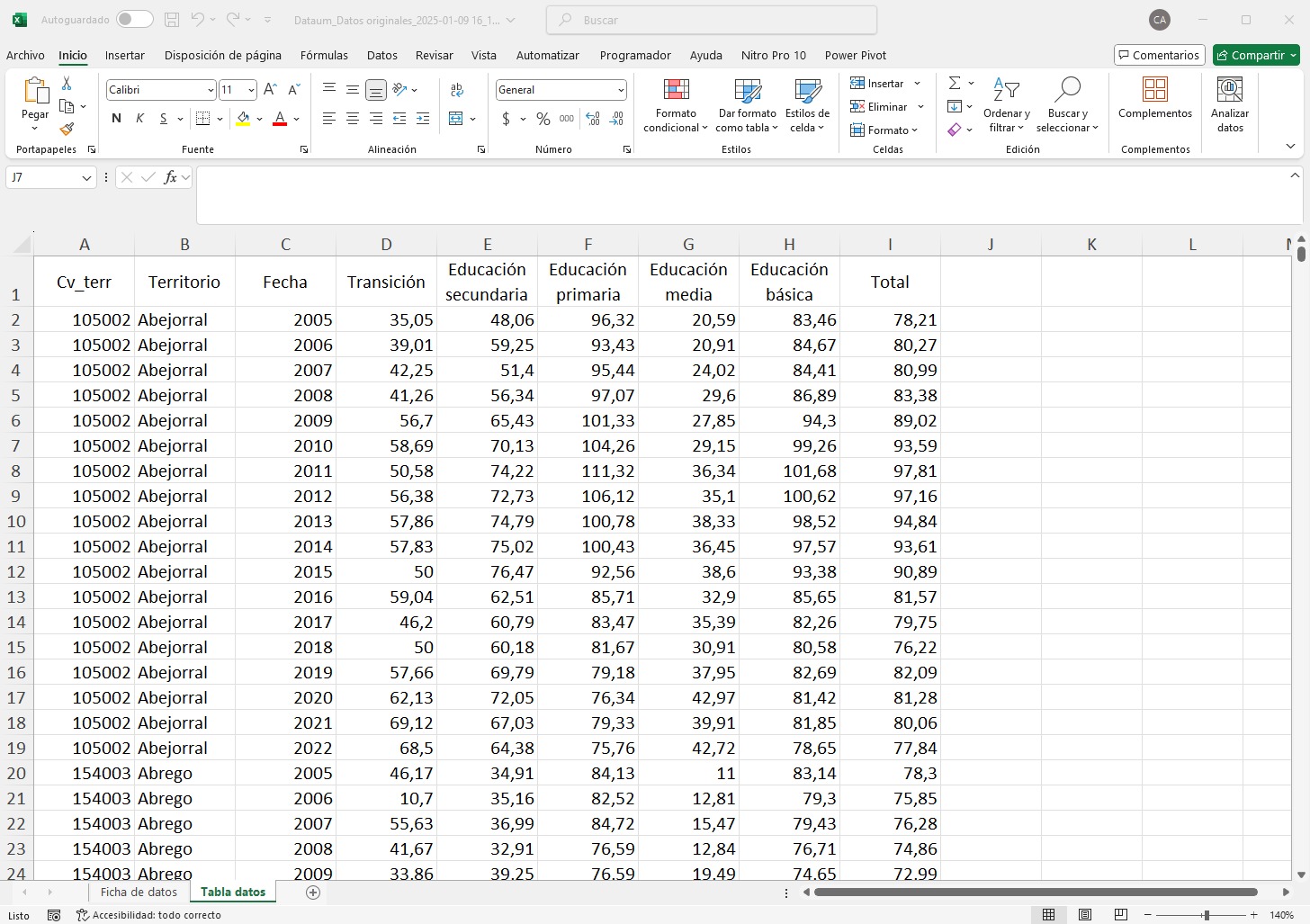Open Ordenar y filtrar options

[x=1005, y=105]
